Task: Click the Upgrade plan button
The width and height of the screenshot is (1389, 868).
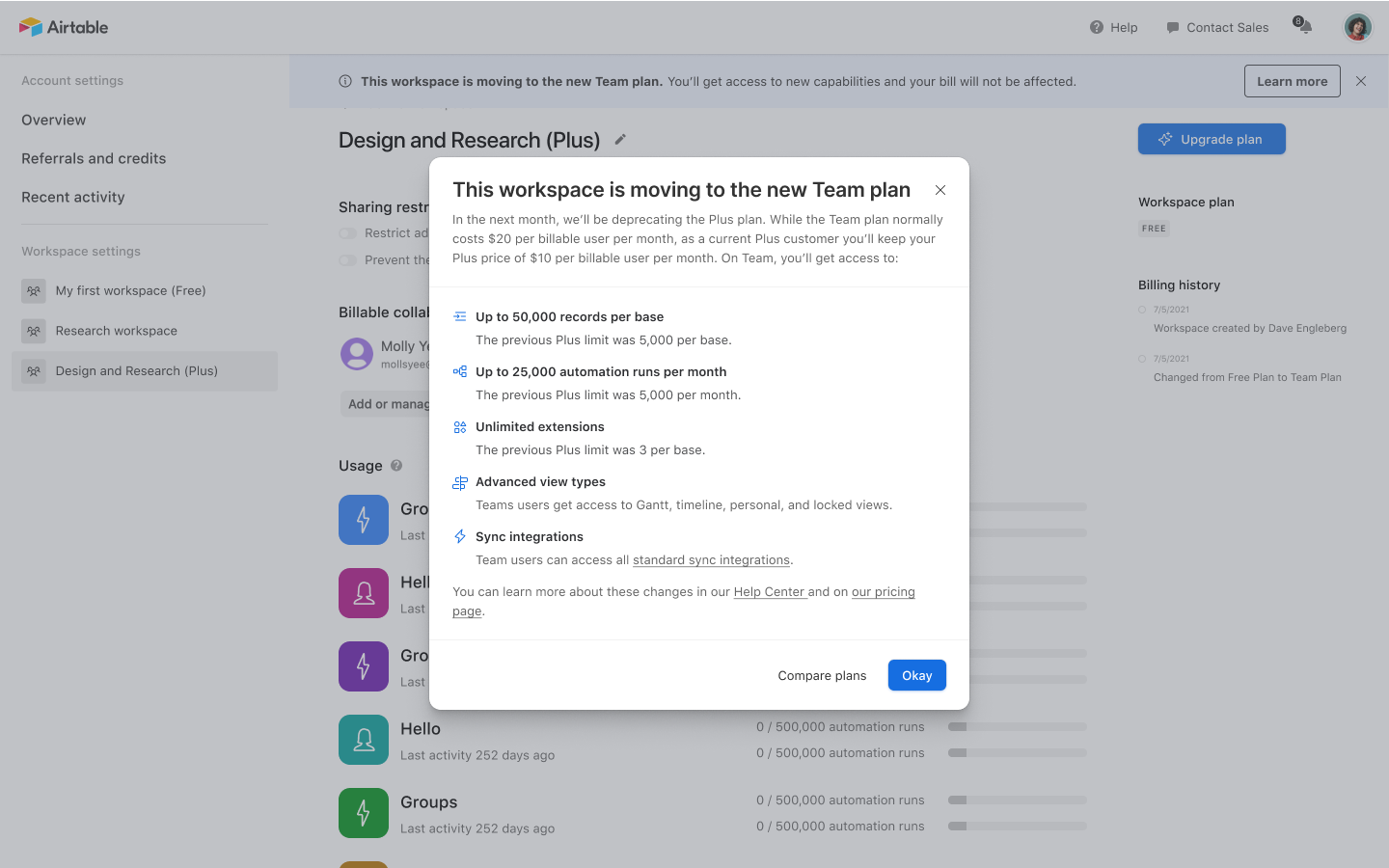Action: [1212, 139]
